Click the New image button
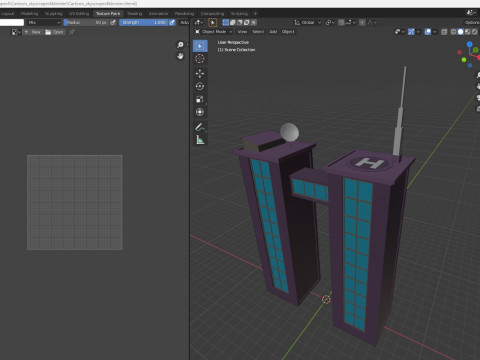This screenshot has height=360, width=480. [33, 32]
